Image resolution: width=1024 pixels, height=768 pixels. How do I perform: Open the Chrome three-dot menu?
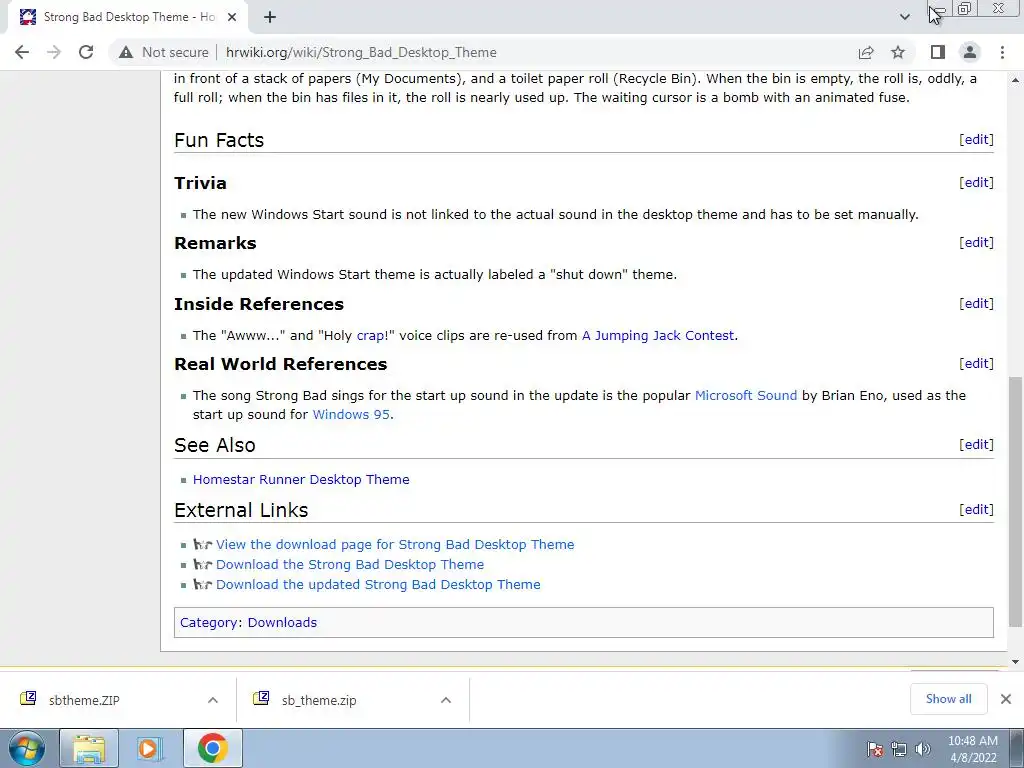pos(1002,52)
